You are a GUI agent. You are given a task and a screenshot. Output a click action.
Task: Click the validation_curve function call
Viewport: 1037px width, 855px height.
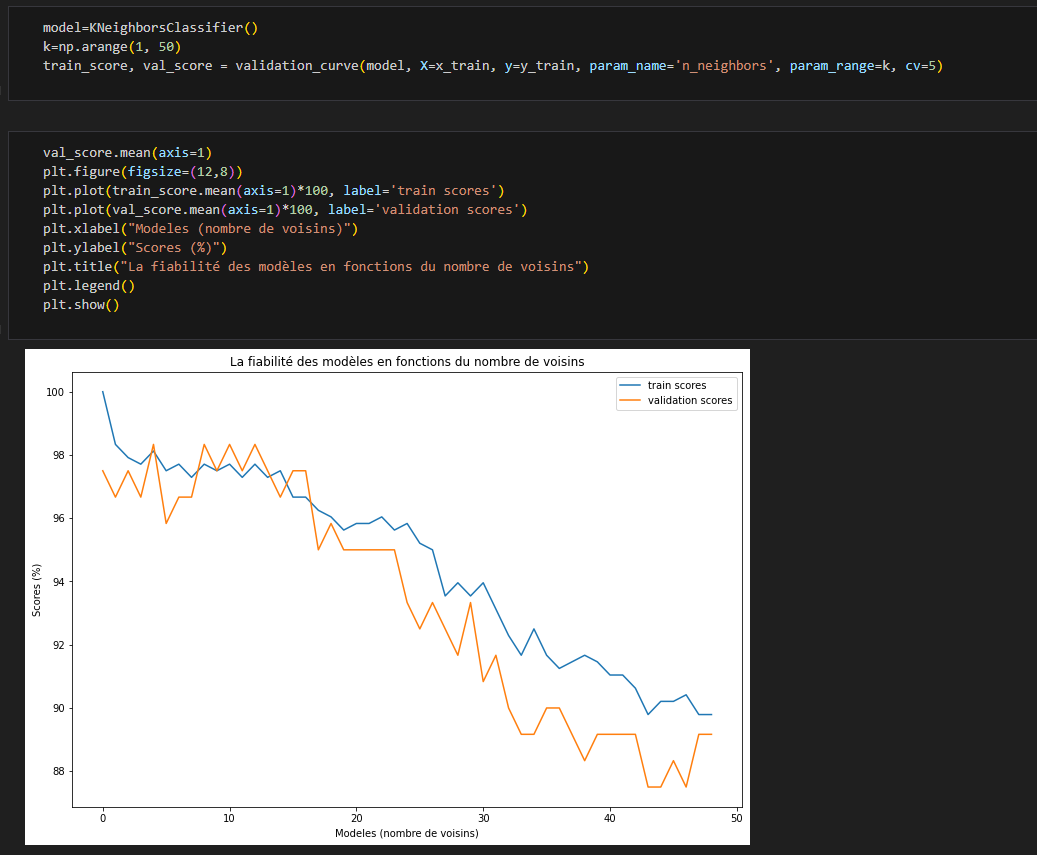(298, 66)
